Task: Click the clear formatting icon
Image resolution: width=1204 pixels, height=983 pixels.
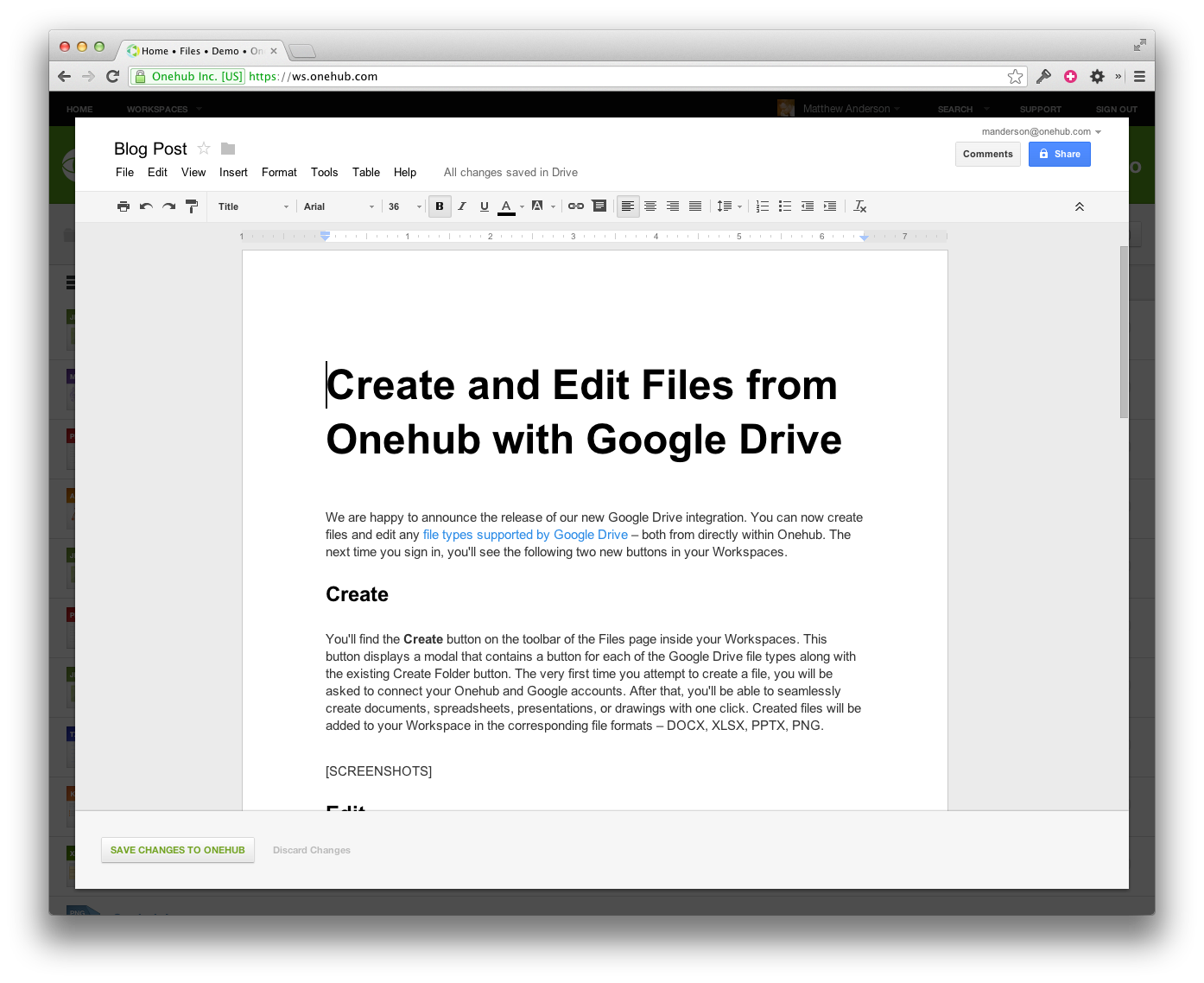Action: pos(860,206)
